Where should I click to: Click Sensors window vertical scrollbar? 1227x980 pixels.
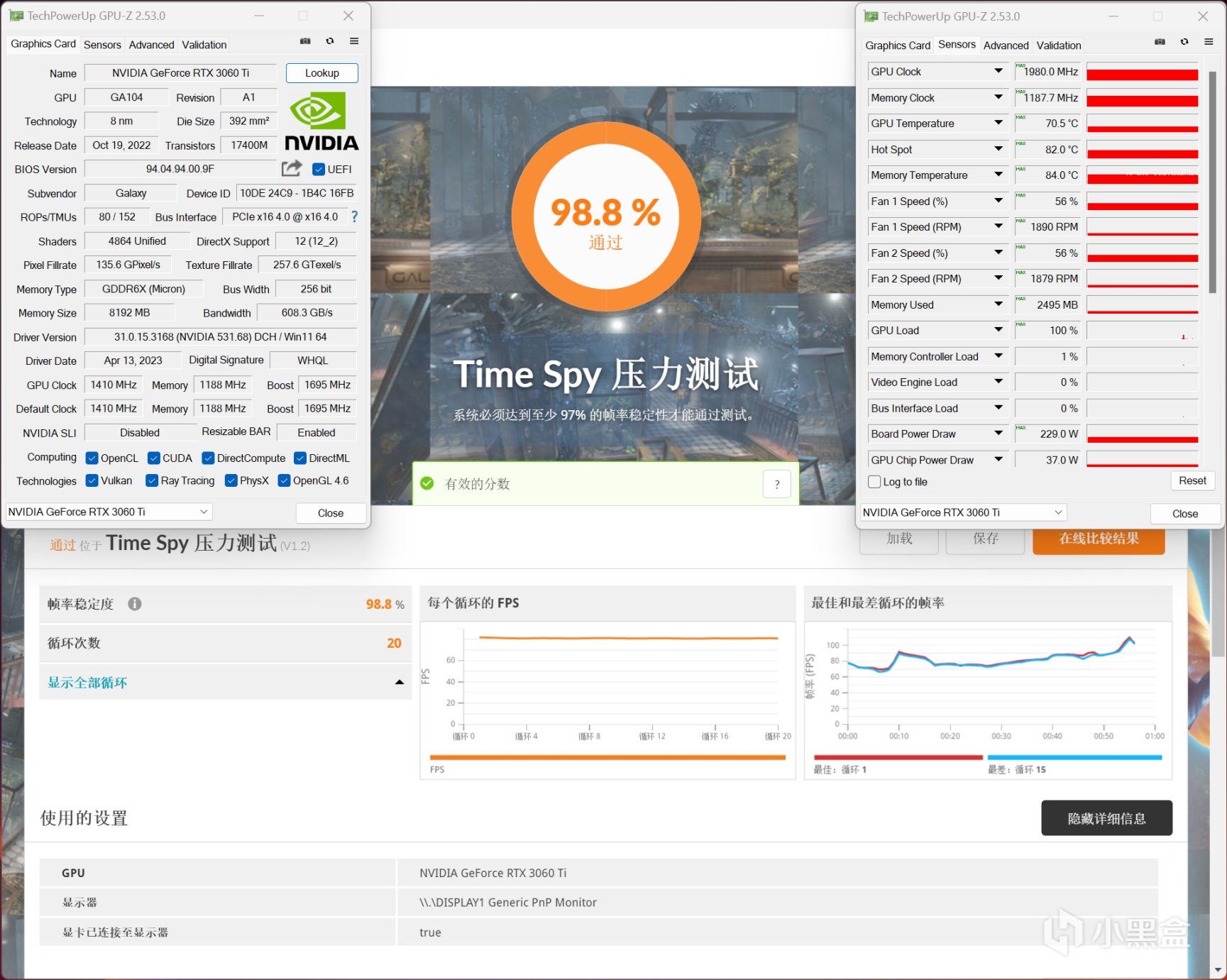[x=1212, y=181]
